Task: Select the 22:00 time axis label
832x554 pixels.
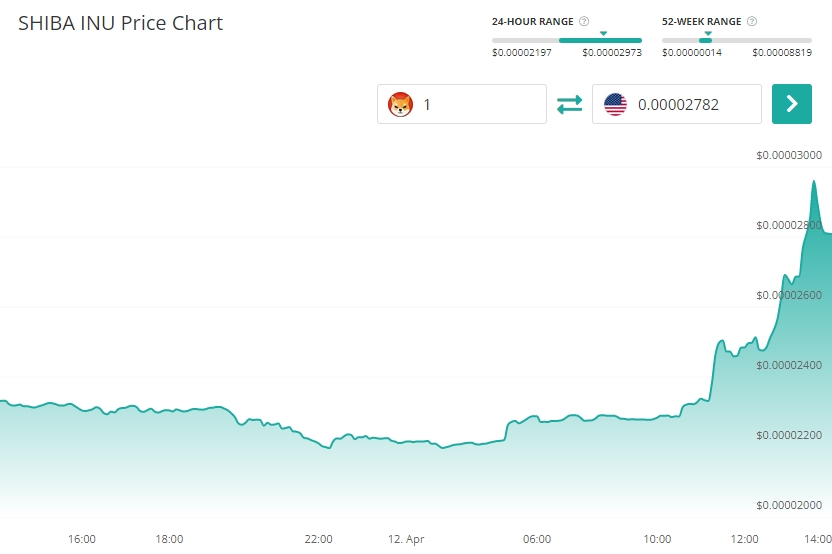Action: [319, 539]
